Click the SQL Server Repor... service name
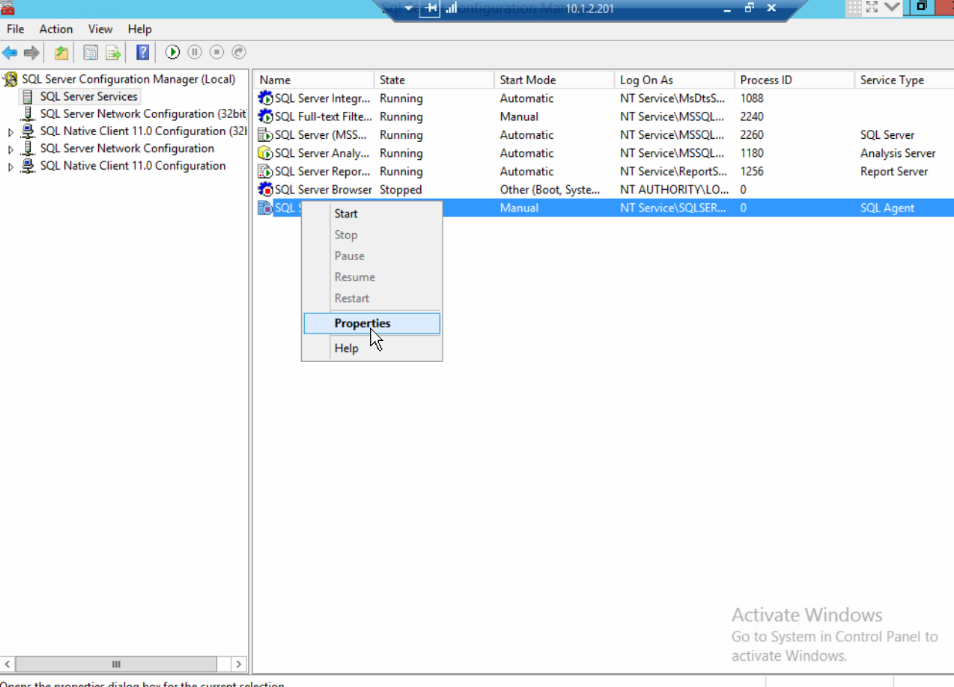This screenshot has width=954, height=687. click(322, 171)
